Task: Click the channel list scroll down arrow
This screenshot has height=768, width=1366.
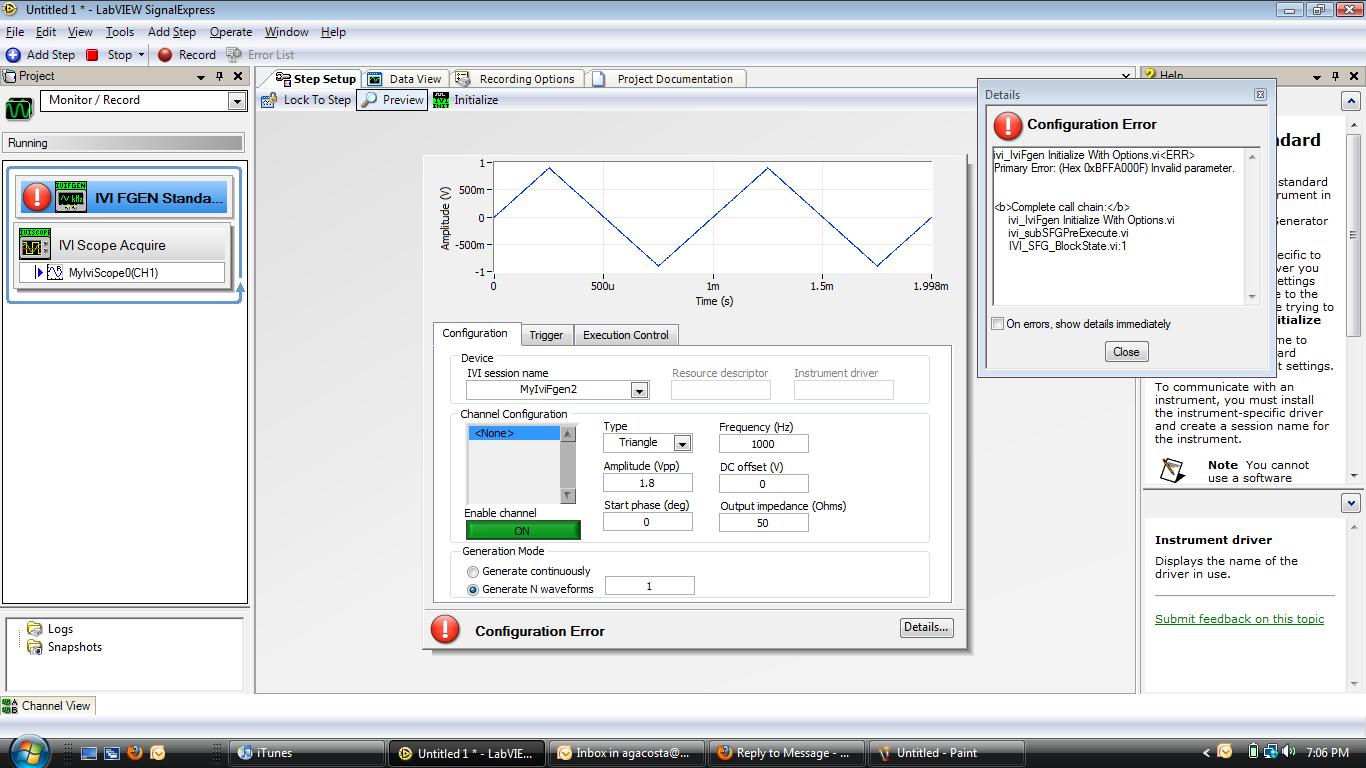Action: point(567,495)
